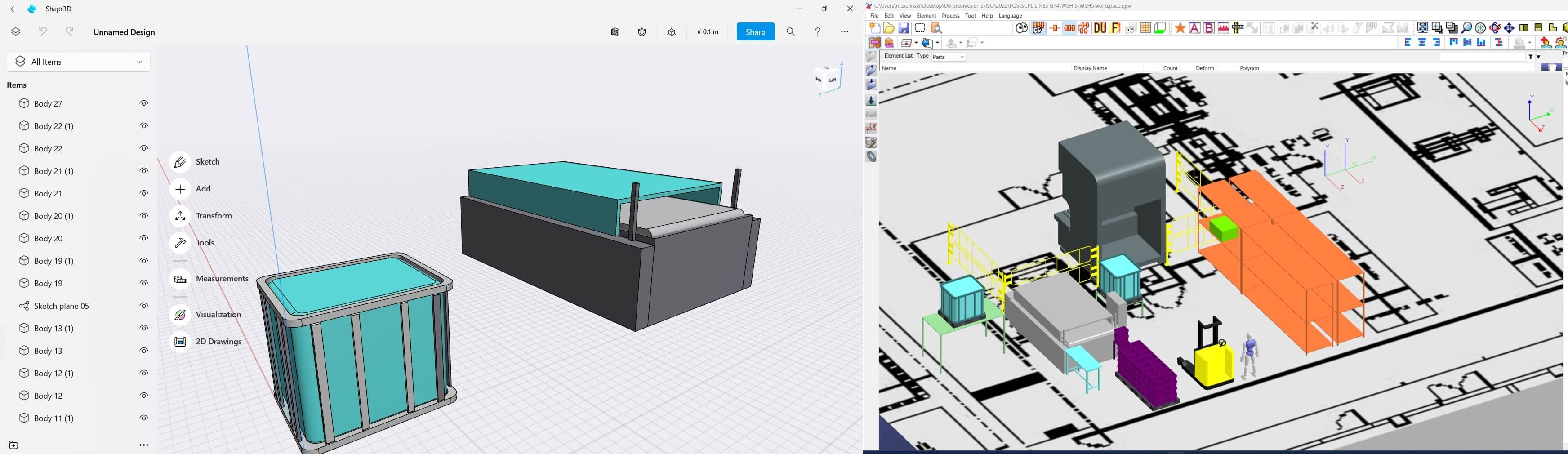Viewport: 1568px width, 454px height.
Task: Open the Type dropdown showing Parts
Action: [x=949, y=57]
